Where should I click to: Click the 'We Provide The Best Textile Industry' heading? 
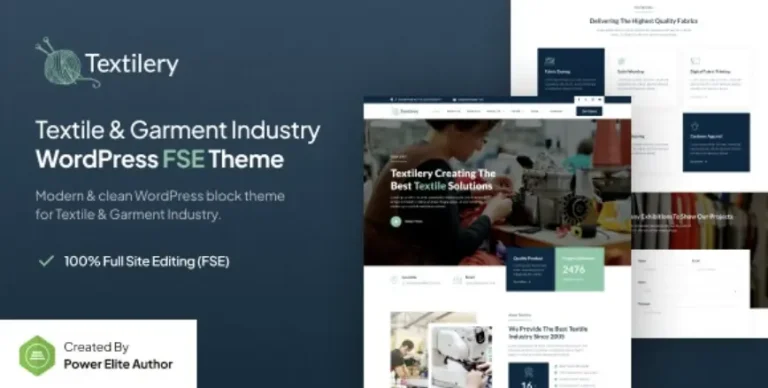(548, 333)
